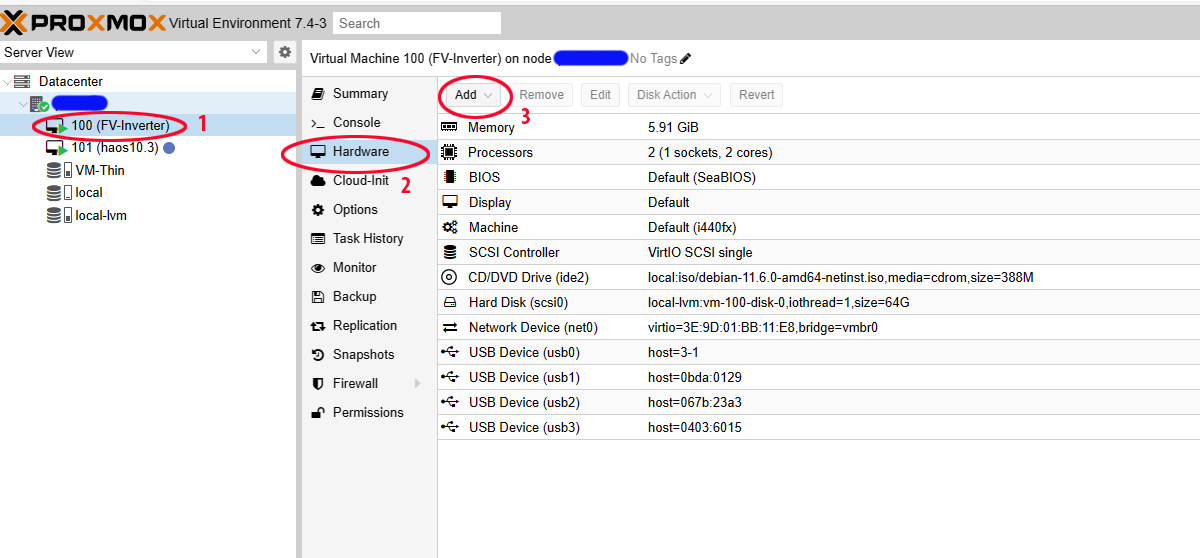Click the Proxmox logo
The width and height of the screenshot is (1200, 558).
[84, 22]
